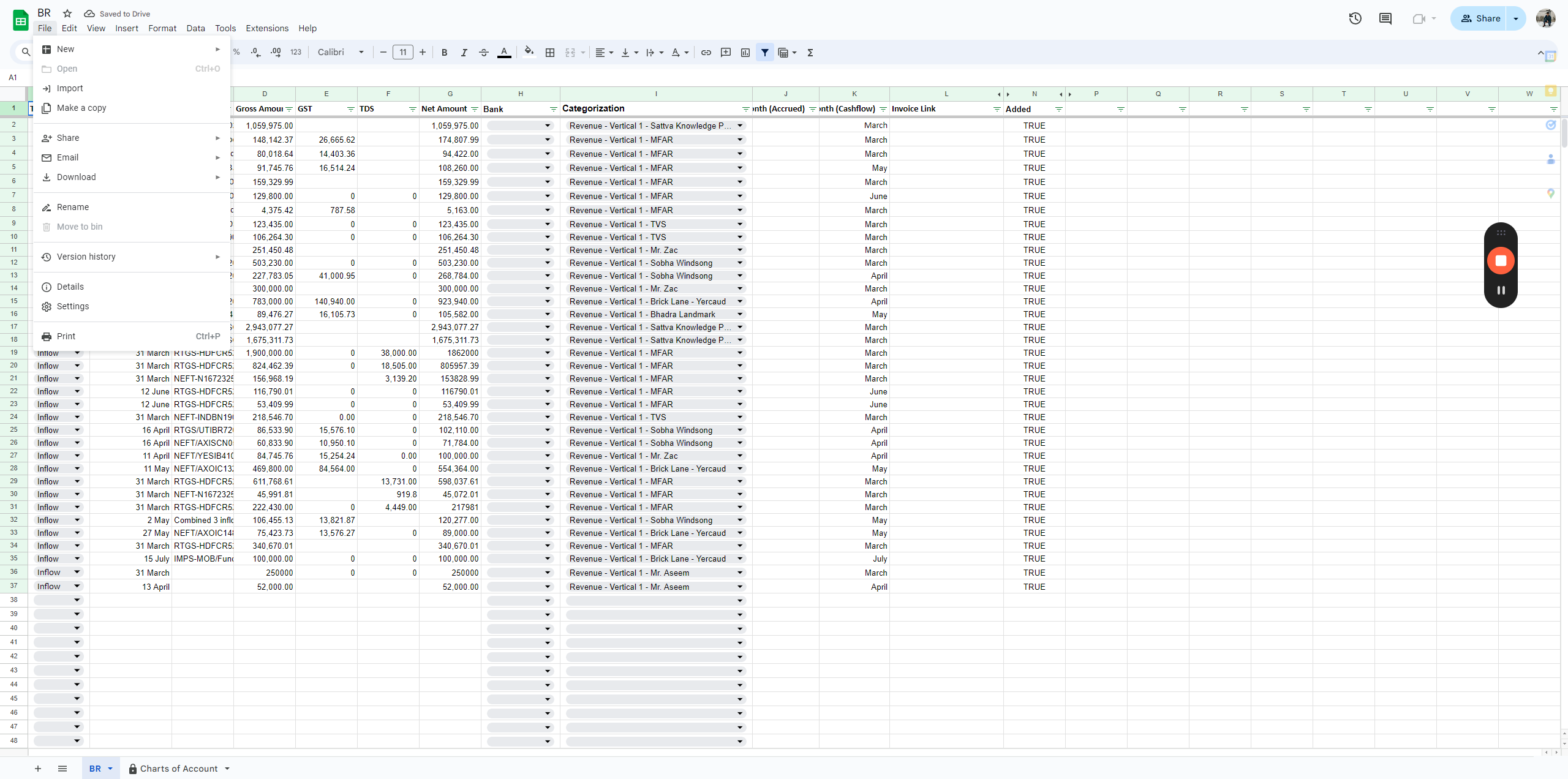This screenshot has width=1568, height=779.
Task: Click the Merge cells icon
Action: [570, 53]
